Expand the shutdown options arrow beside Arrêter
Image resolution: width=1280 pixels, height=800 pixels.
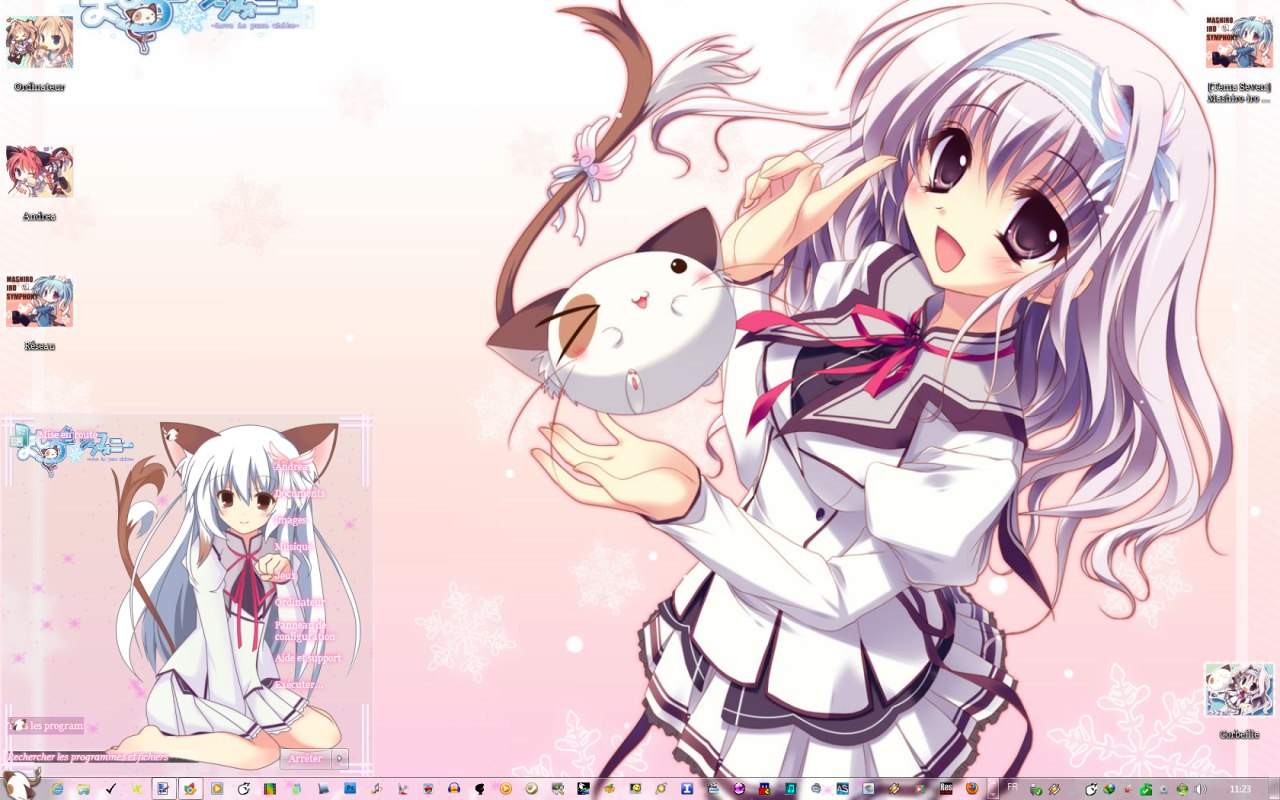click(x=339, y=758)
